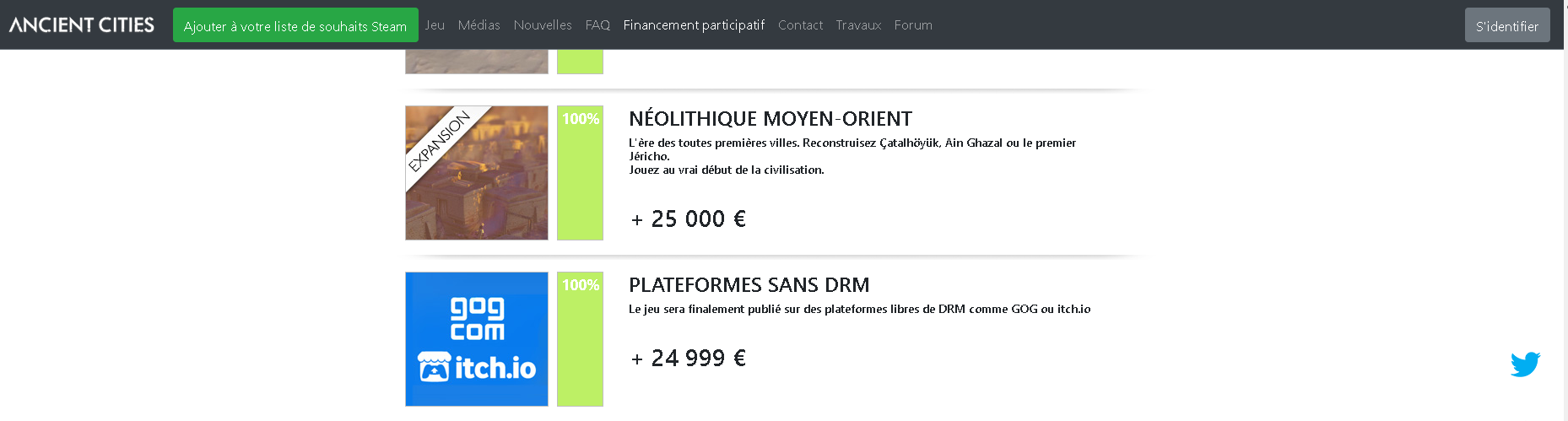Click the partially visible thumbnail at top
Screen dimensions: 1568x421
point(477,62)
